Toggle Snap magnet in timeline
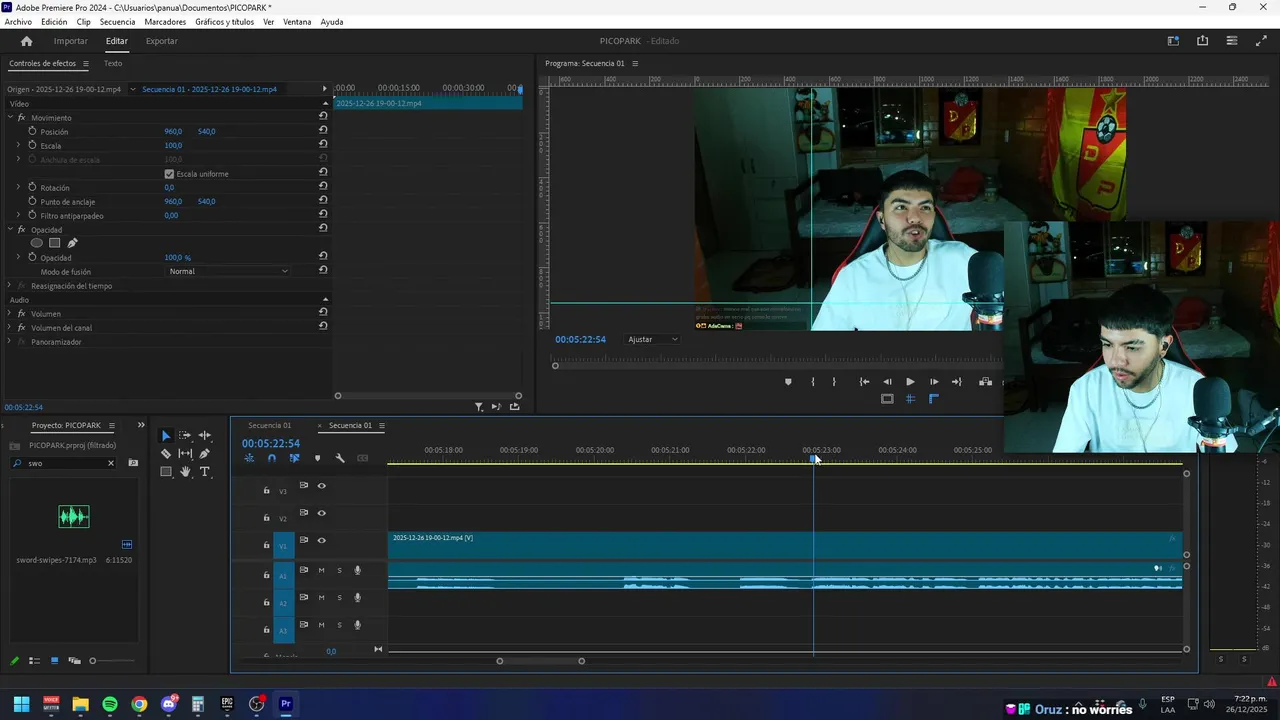The image size is (1280, 720). click(271, 458)
